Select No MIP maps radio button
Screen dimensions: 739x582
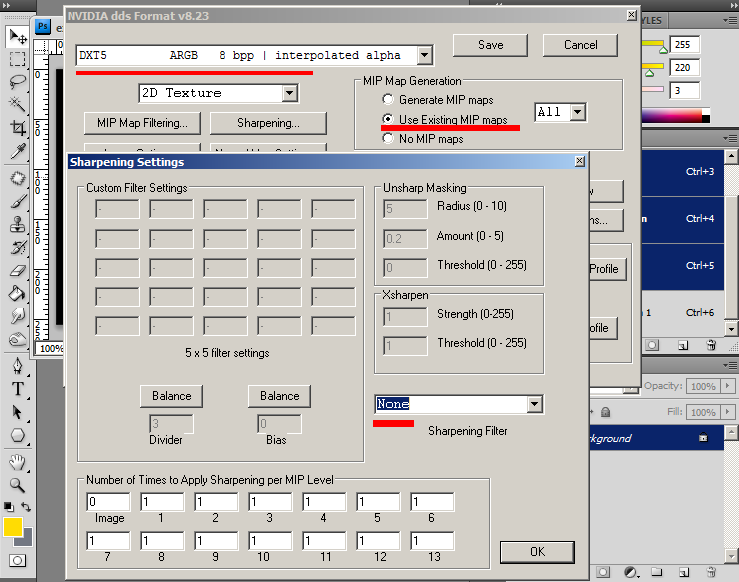[x=387, y=138]
